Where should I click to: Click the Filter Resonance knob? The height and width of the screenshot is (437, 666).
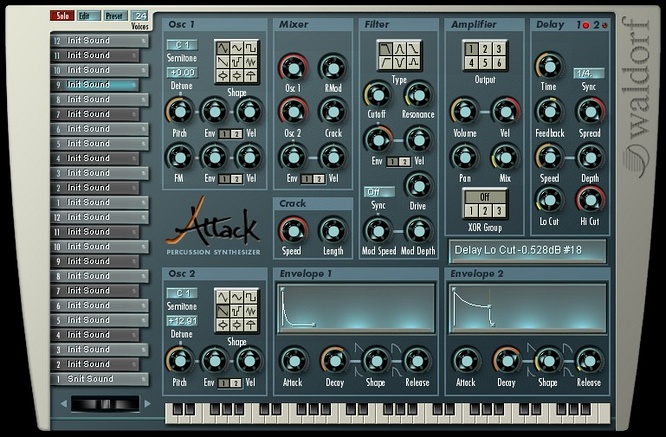pyautogui.click(x=418, y=95)
